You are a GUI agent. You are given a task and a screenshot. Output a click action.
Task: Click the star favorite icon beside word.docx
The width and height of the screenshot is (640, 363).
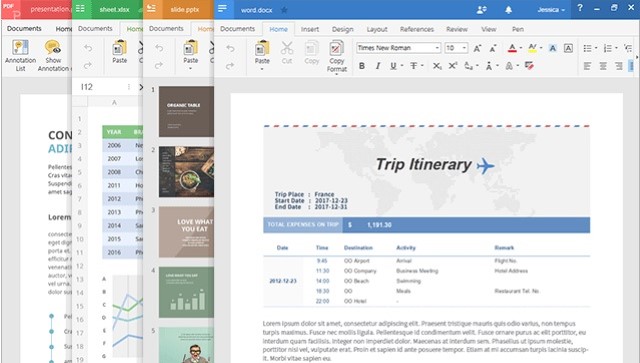point(284,9)
